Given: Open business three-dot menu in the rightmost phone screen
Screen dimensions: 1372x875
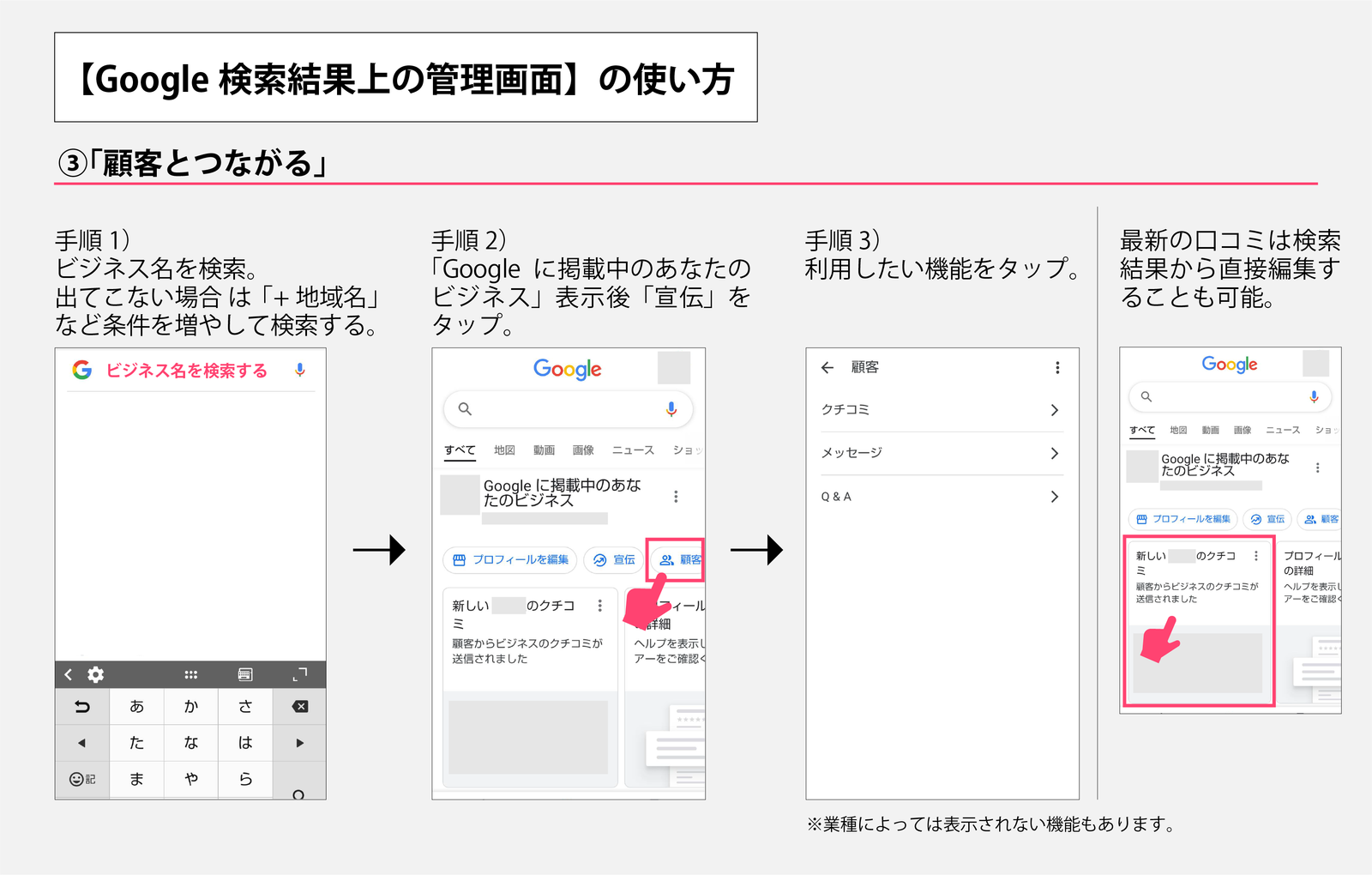Looking at the screenshot, I should (1318, 468).
